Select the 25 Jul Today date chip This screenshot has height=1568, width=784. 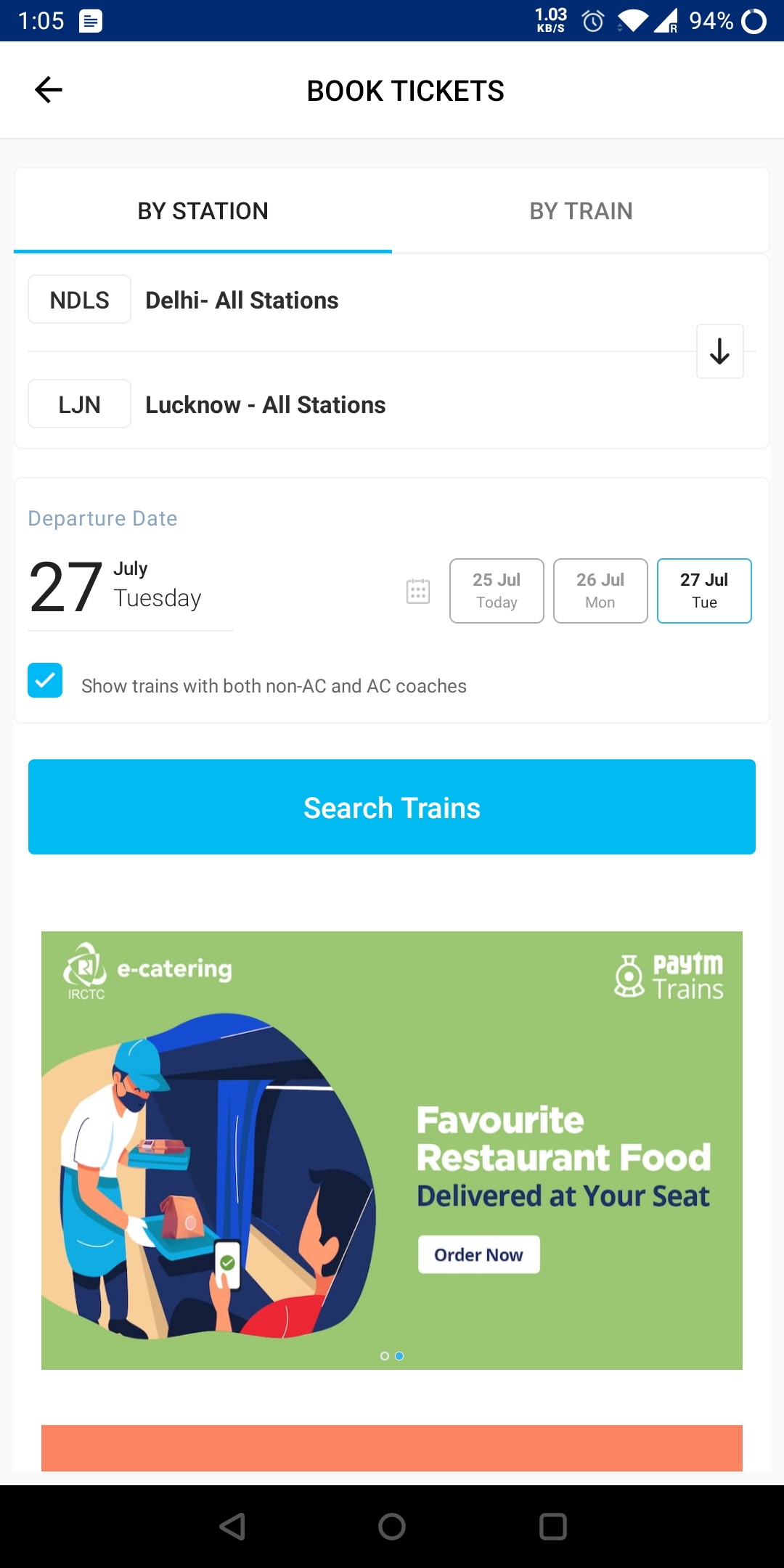[497, 590]
